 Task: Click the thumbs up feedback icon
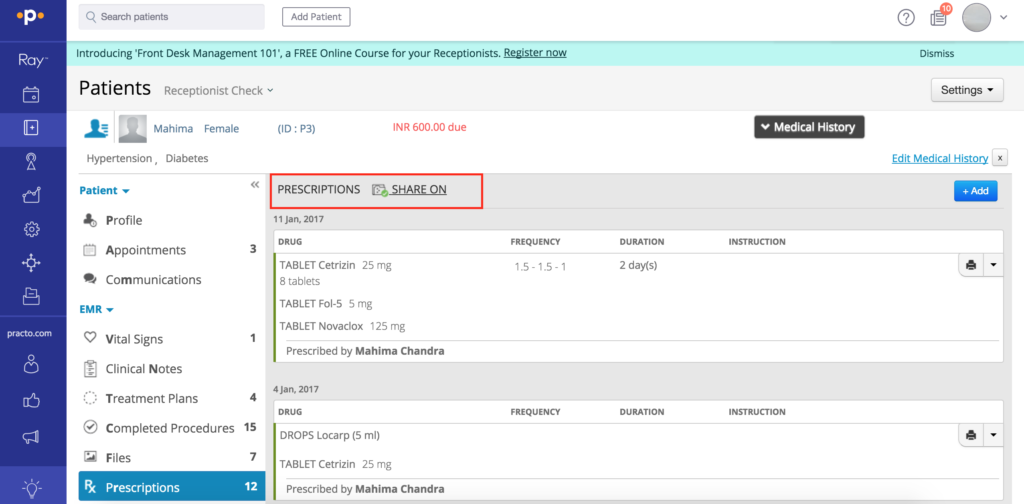[x=31, y=402]
